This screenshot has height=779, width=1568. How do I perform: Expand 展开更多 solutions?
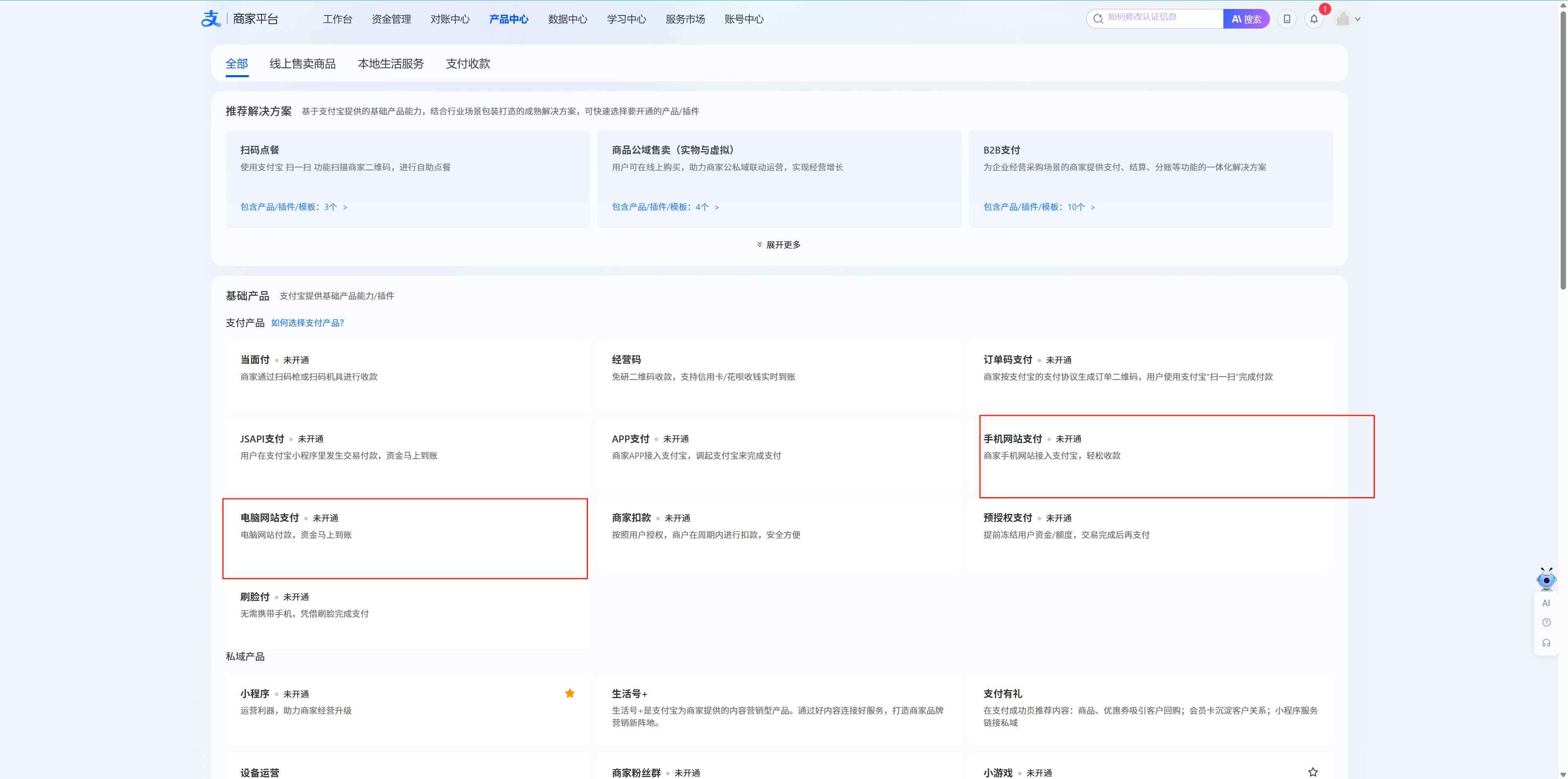coord(779,245)
